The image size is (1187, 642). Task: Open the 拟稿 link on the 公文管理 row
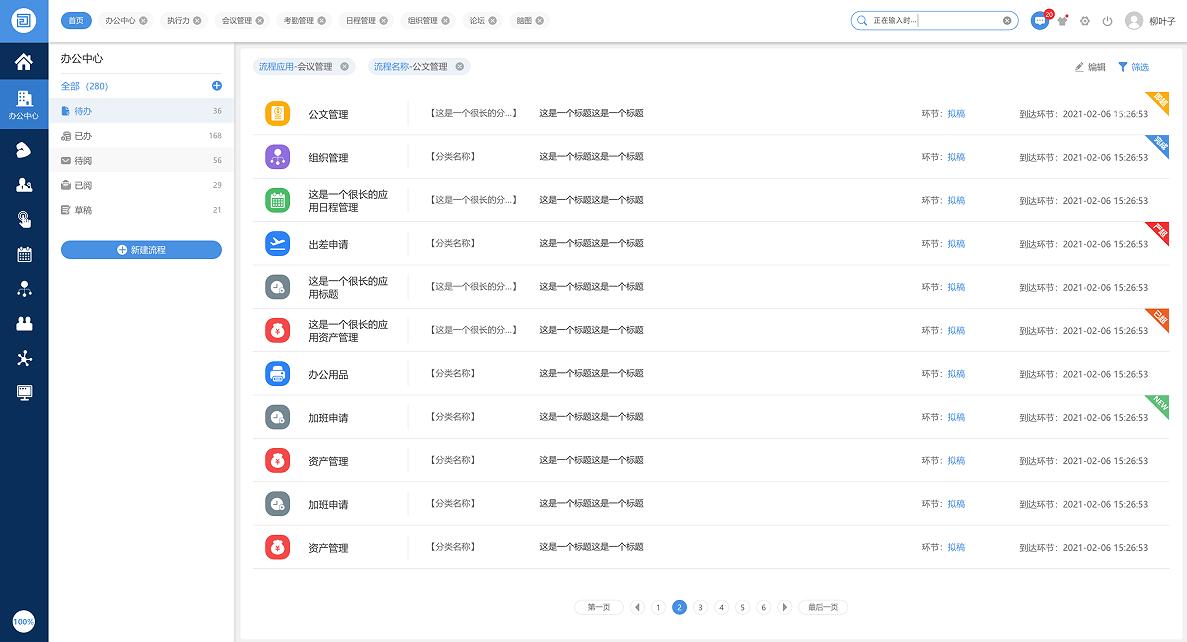coord(954,113)
